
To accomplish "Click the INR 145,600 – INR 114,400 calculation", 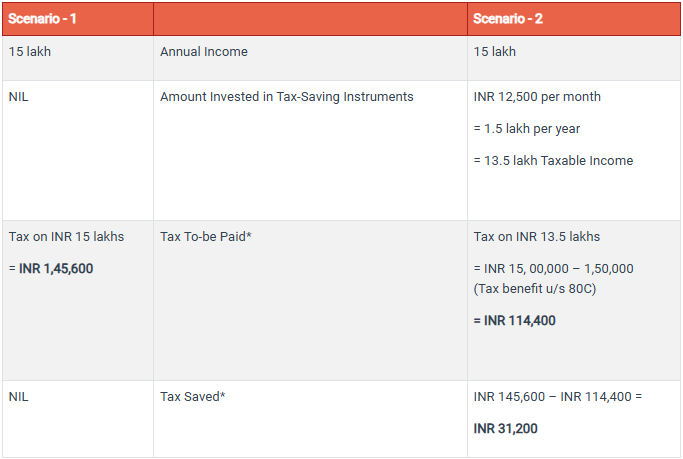I will click(558, 397).
